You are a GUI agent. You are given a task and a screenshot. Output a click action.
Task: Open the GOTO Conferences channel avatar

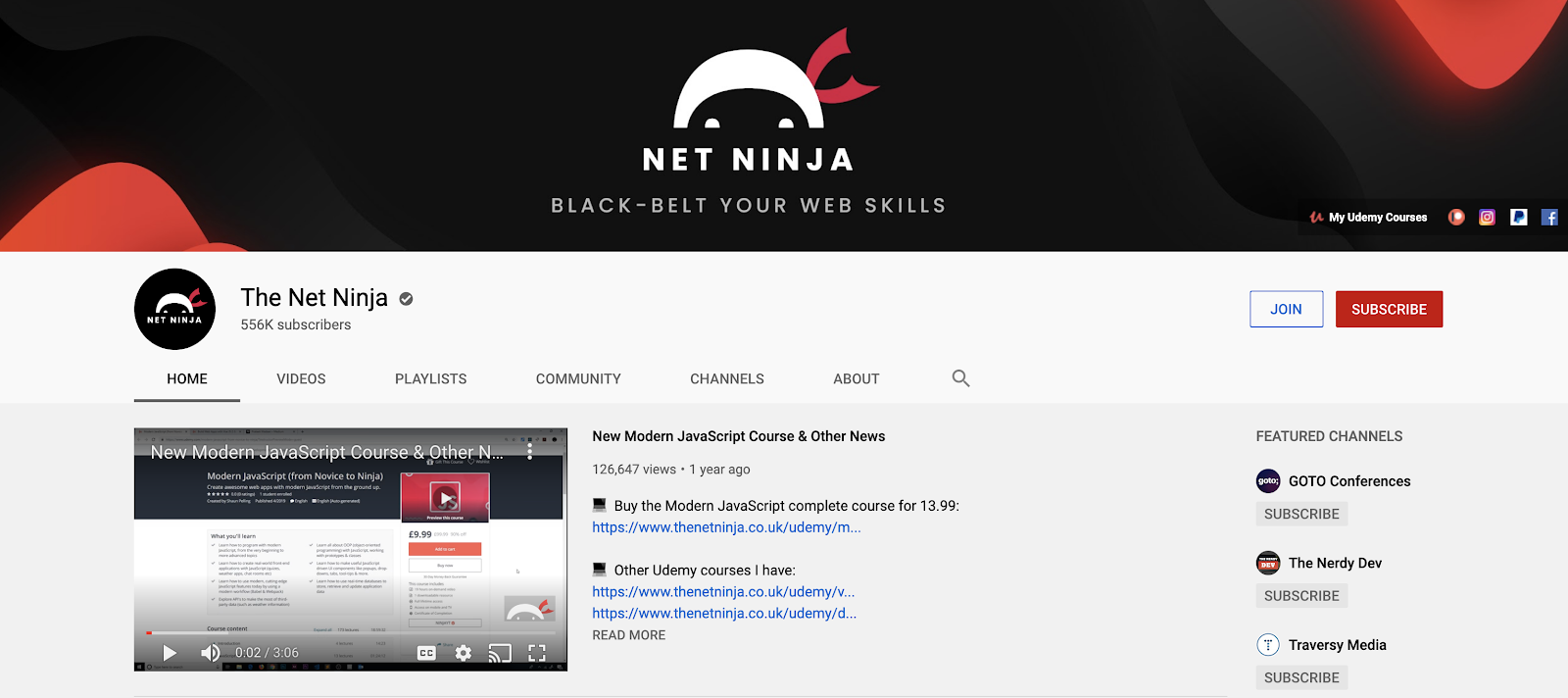pos(1268,481)
